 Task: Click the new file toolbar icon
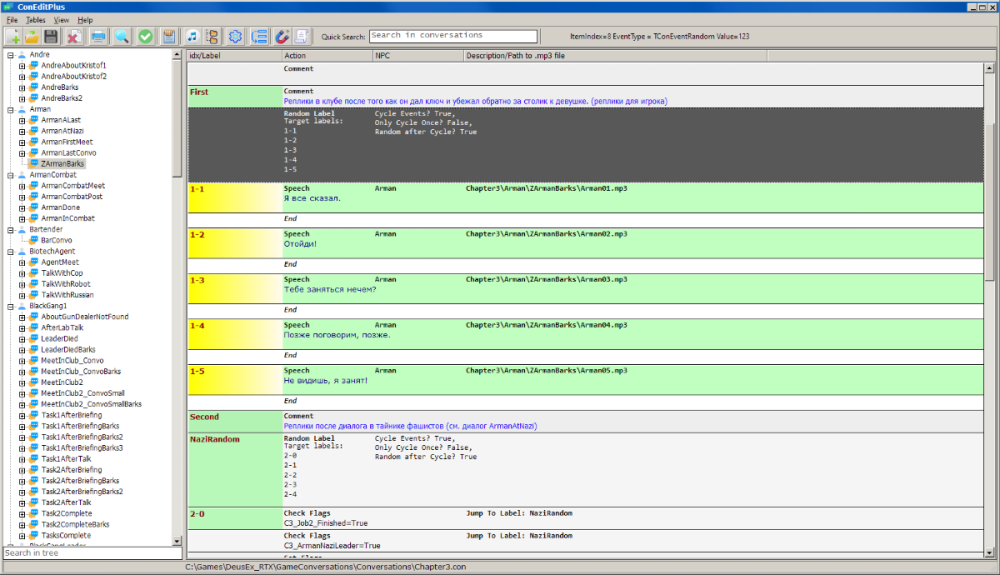(x=14, y=37)
